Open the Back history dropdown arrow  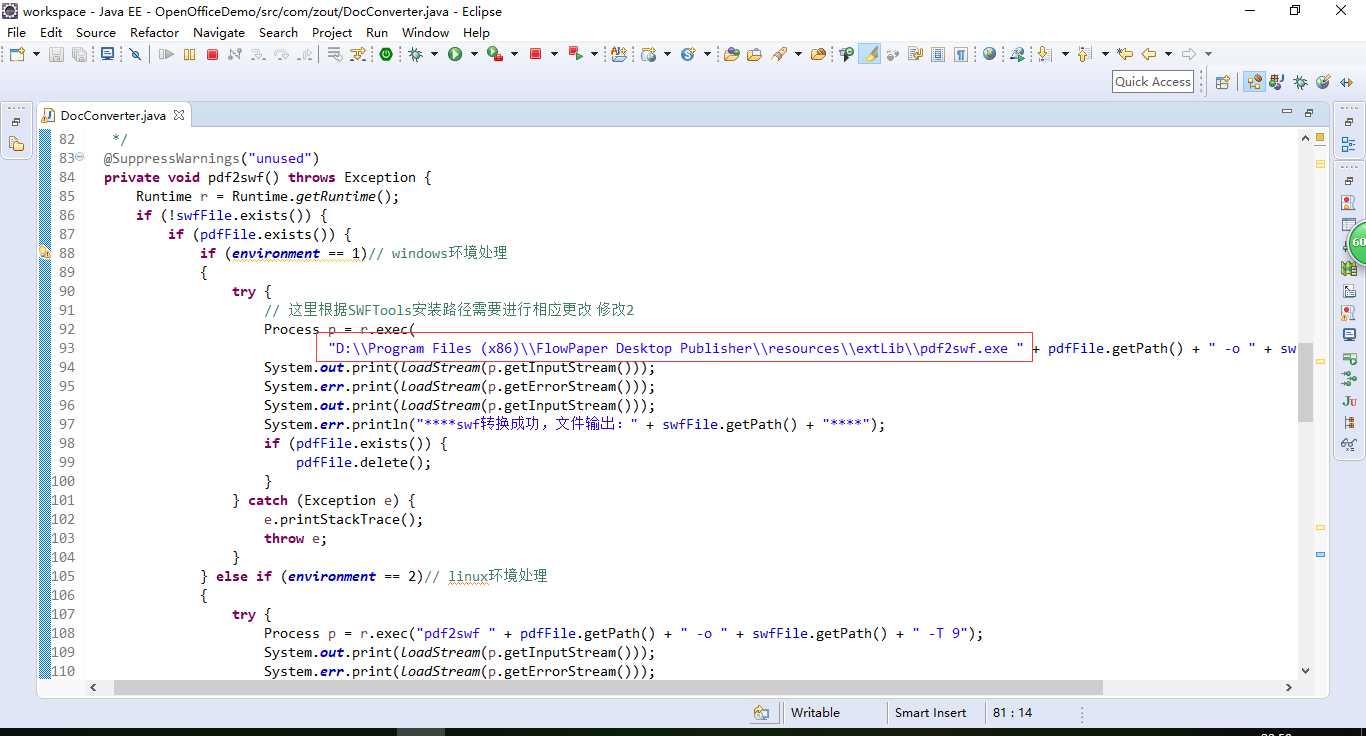(x=1168, y=54)
